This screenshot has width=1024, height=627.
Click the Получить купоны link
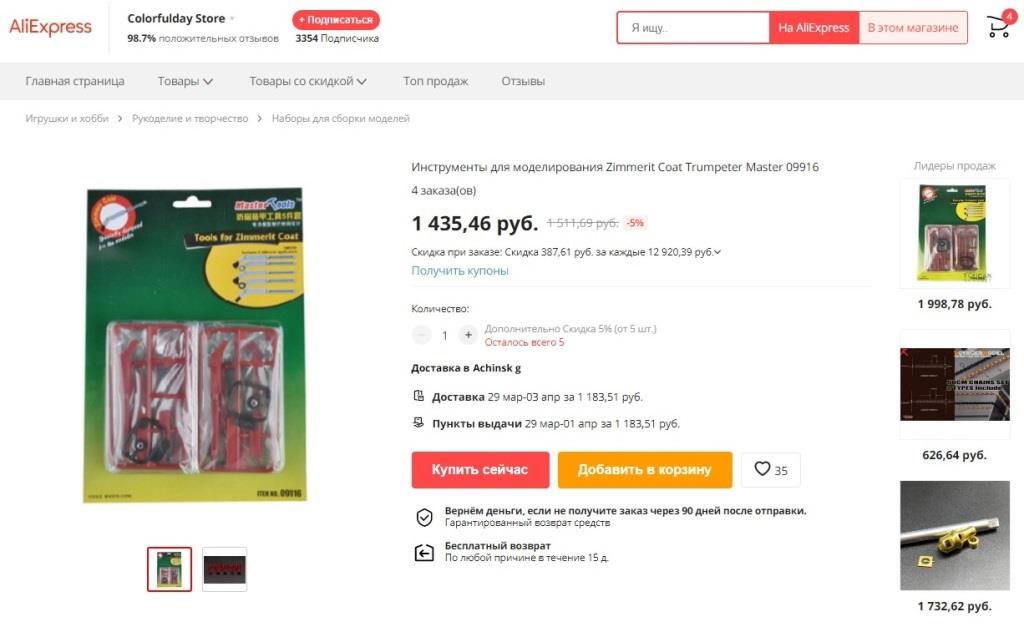460,270
